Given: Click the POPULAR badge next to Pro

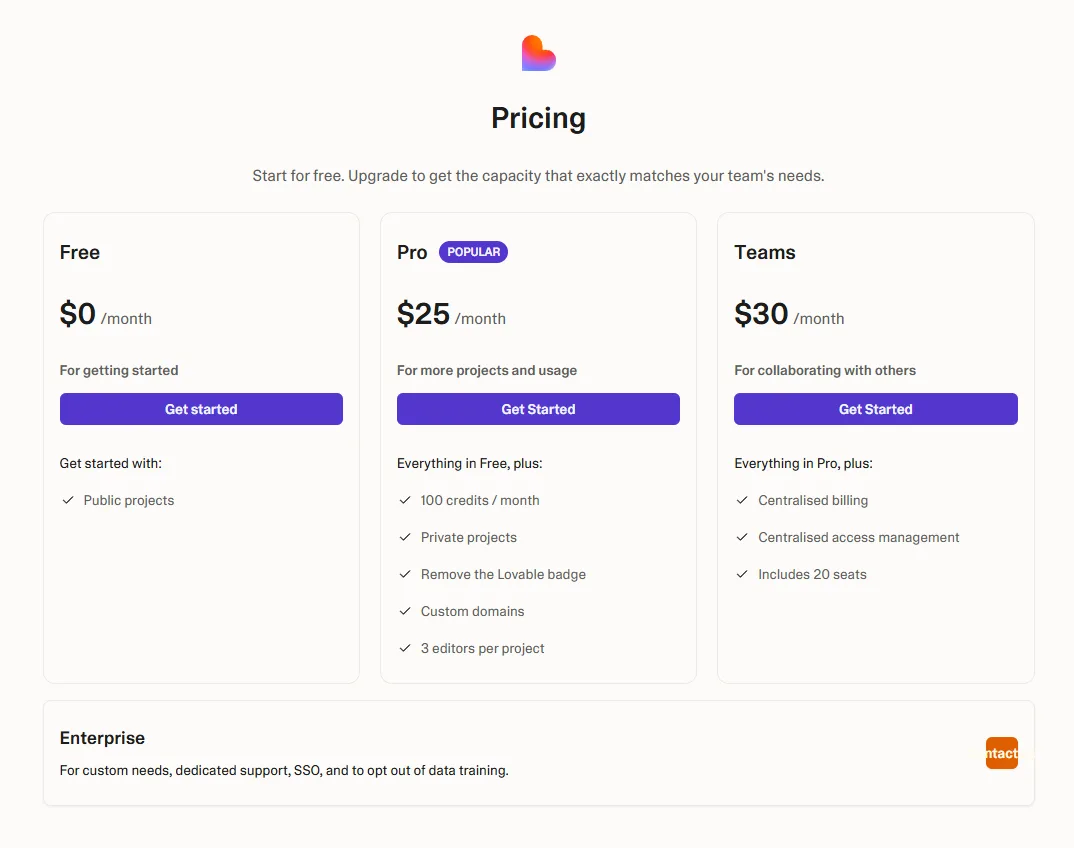Looking at the screenshot, I should coord(473,252).
